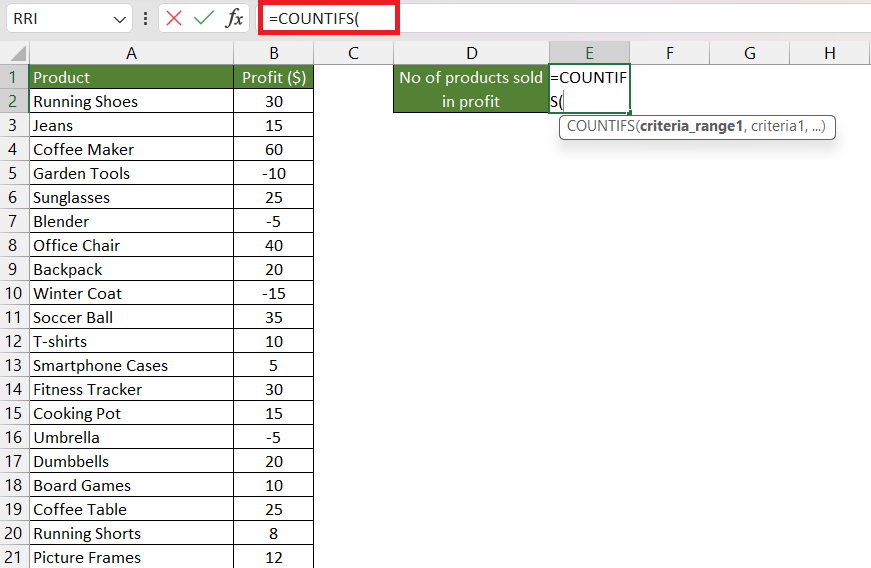Select the Blender cell

(x=131, y=221)
